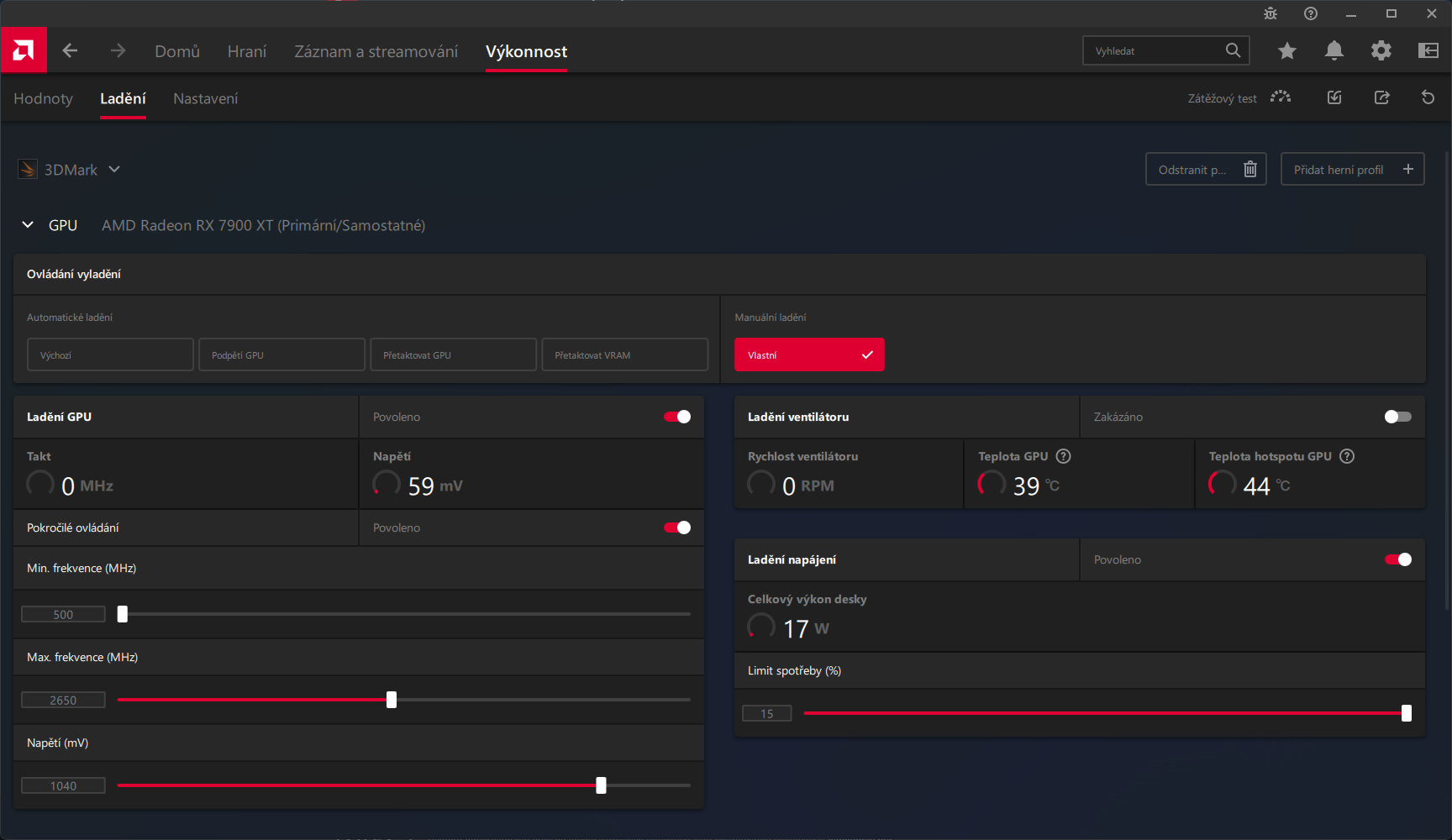The width and height of the screenshot is (1452, 840).
Task: Open settings gear icon
Action: click(x=1381, y=51)
